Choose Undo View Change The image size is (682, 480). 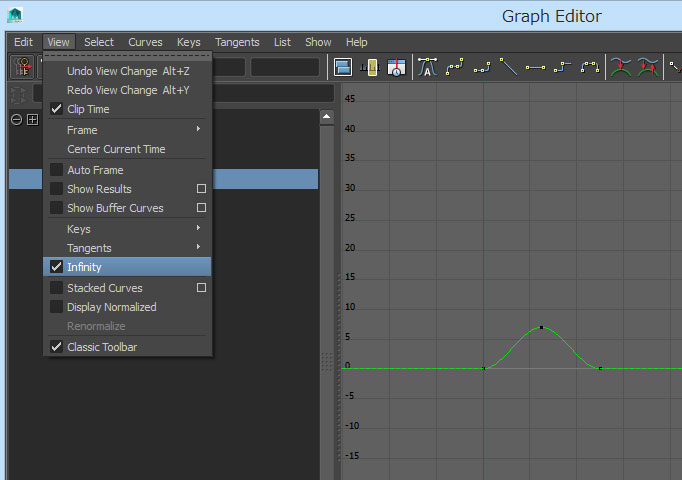click(127, 70)
